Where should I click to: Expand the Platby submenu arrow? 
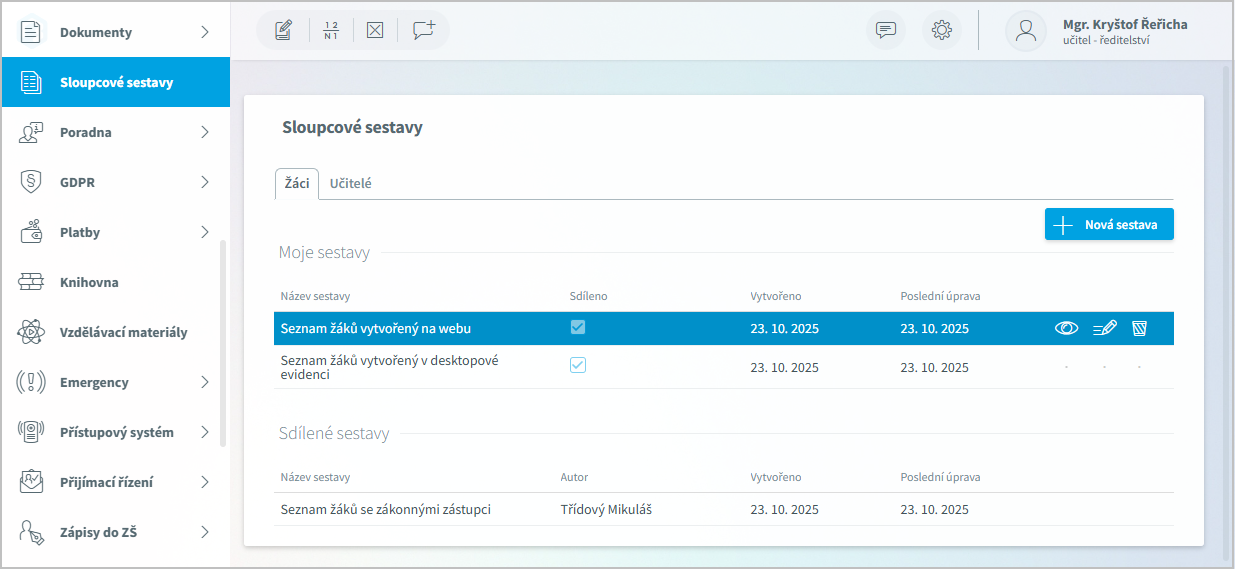(205, 232)
